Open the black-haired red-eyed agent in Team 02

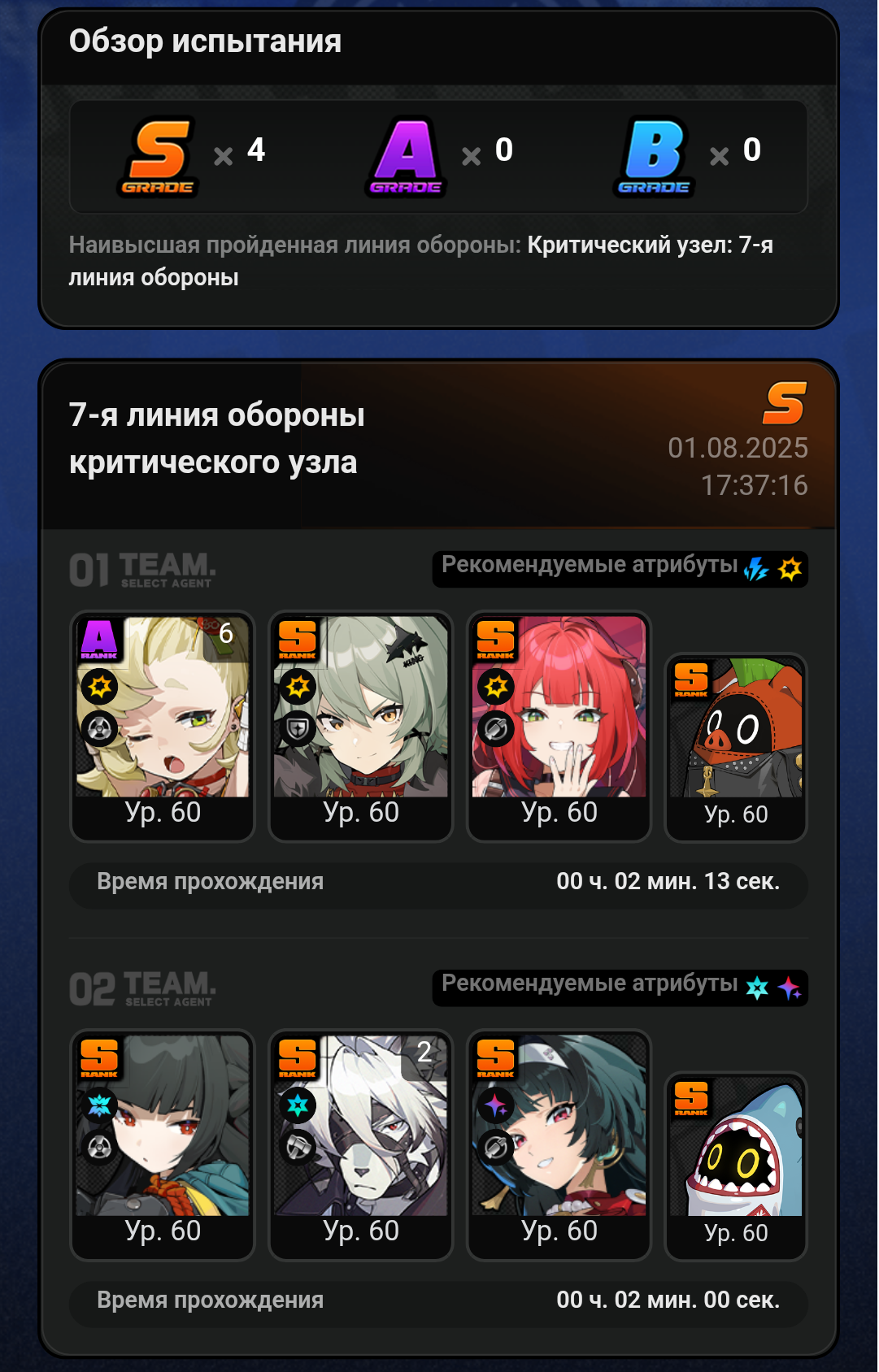163,1145
